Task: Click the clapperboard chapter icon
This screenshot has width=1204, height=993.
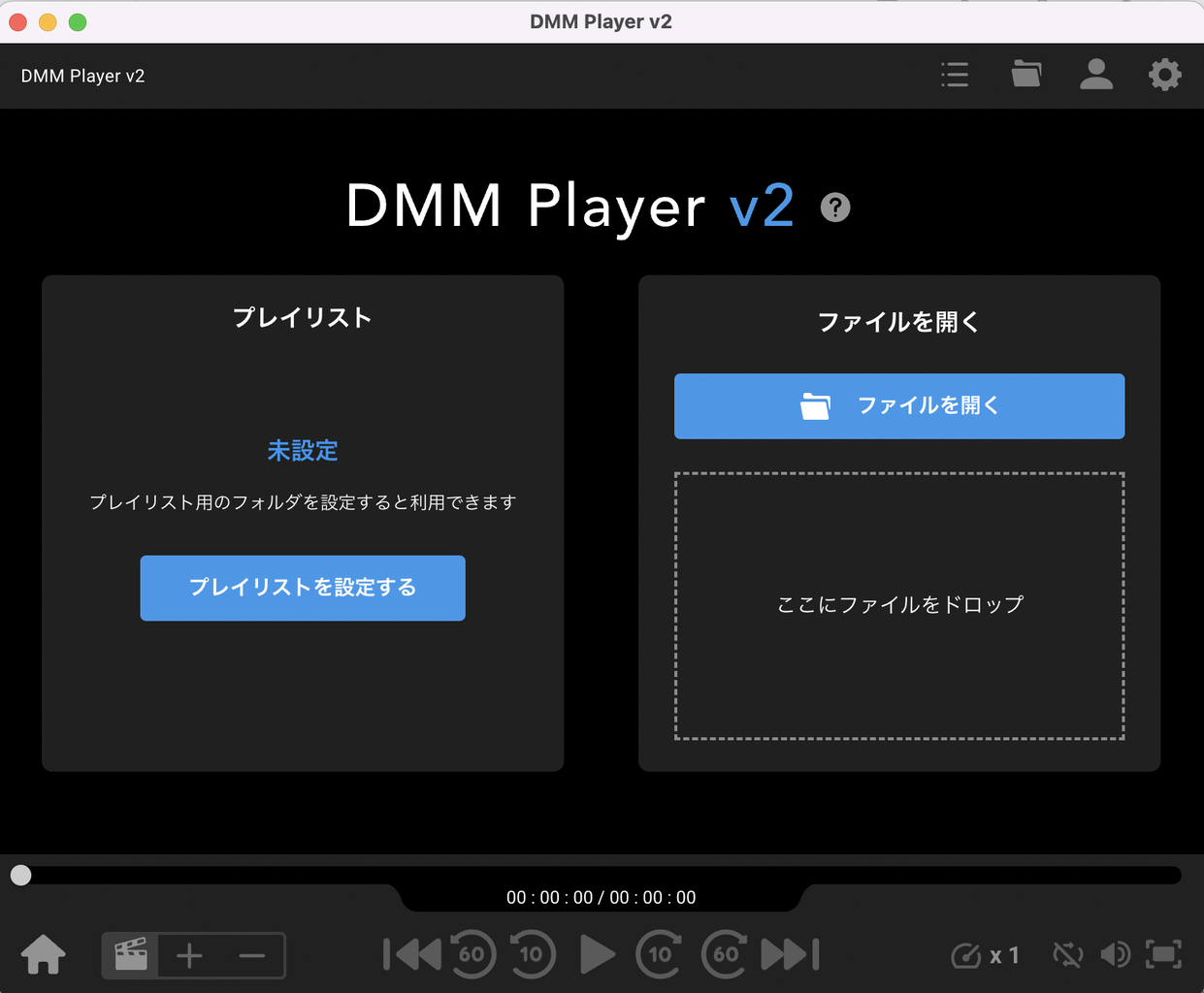Action: click(x=131, y=955)
